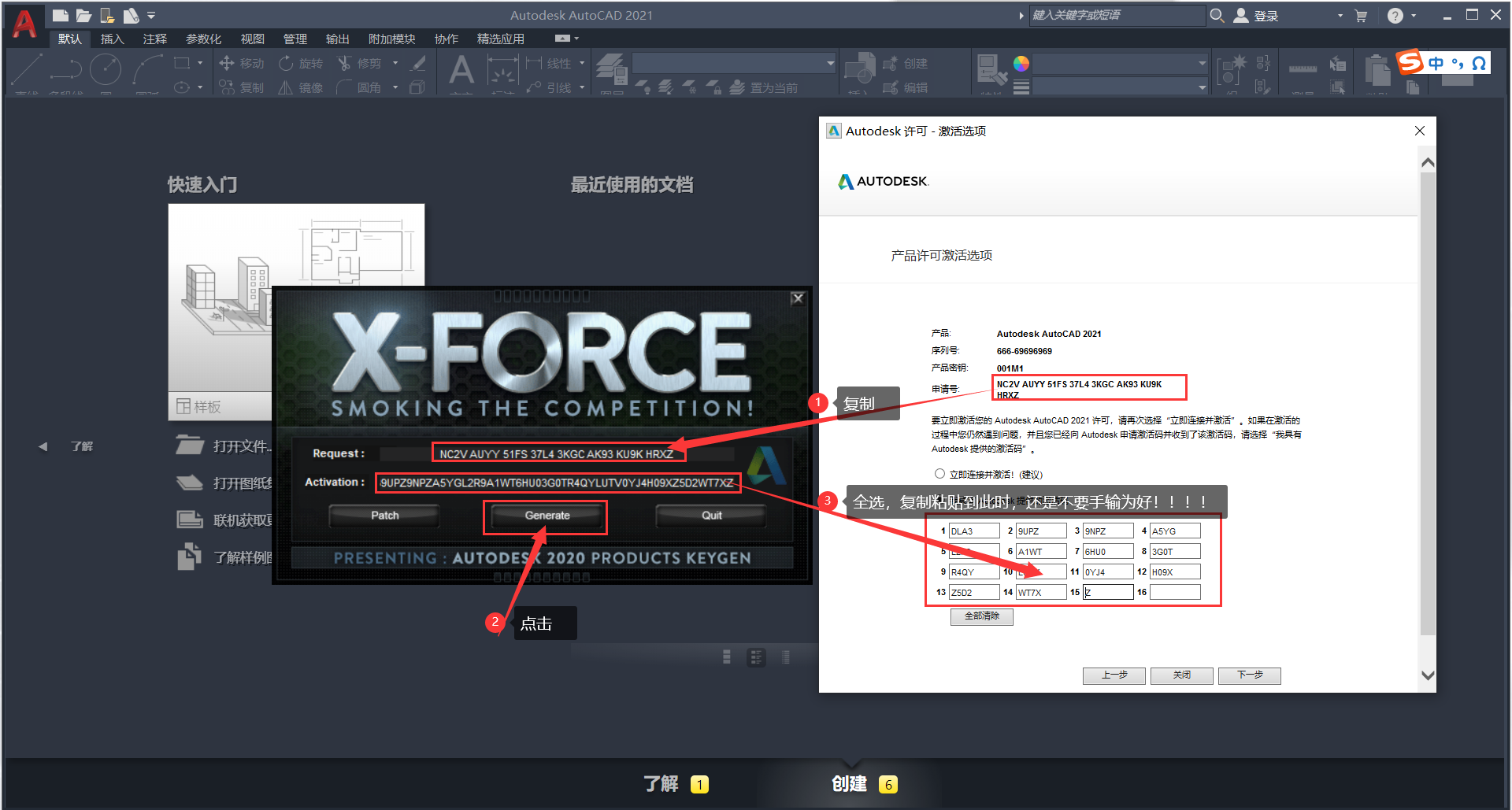This screenshot has width=1512, height=810.
Task: Select the Rectangle tool icon
Action: pyautogui.click(x=181, y=63)
